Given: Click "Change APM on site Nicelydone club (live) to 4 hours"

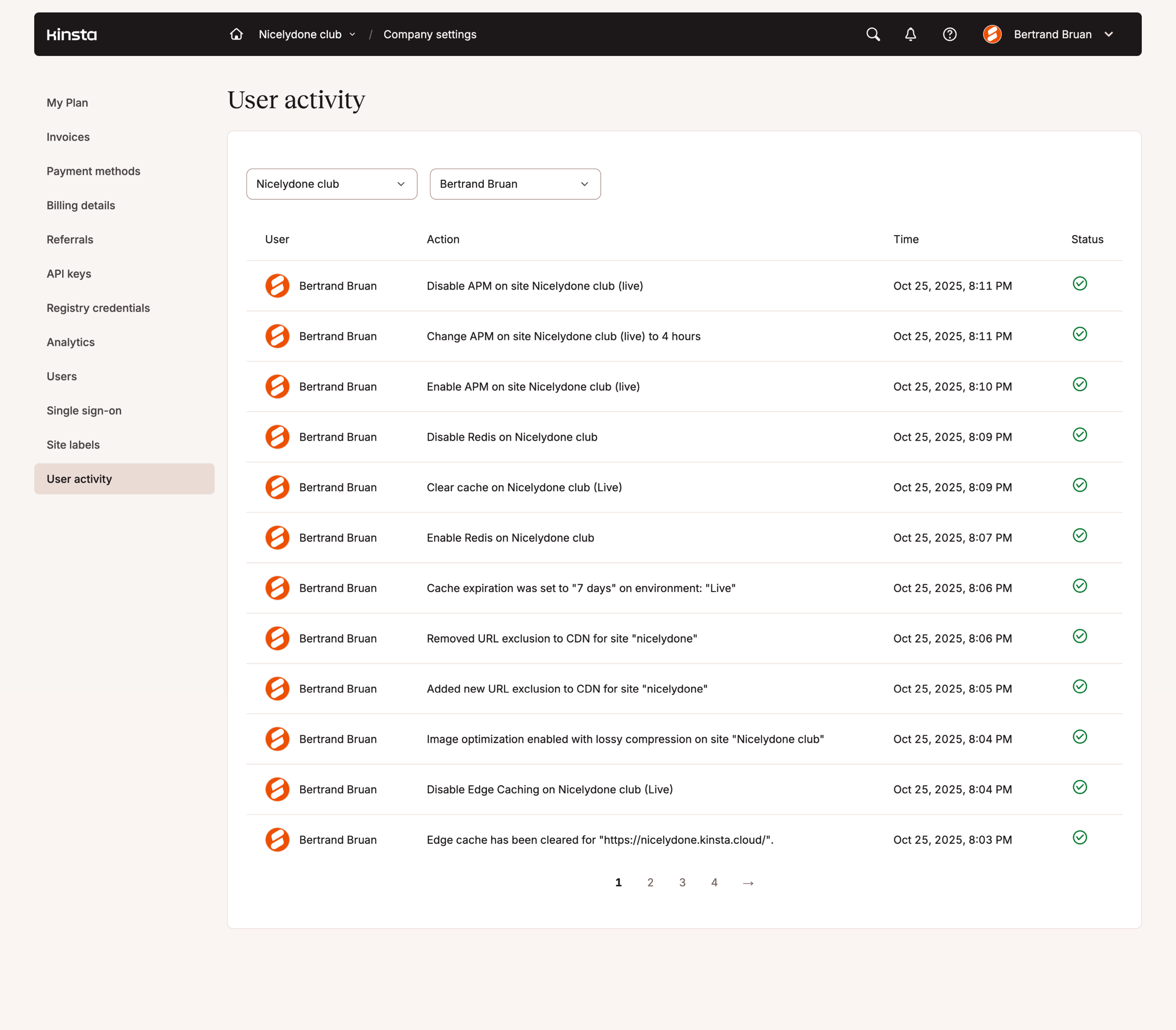Looking at the screenshot, I should (x=563, y=336).
